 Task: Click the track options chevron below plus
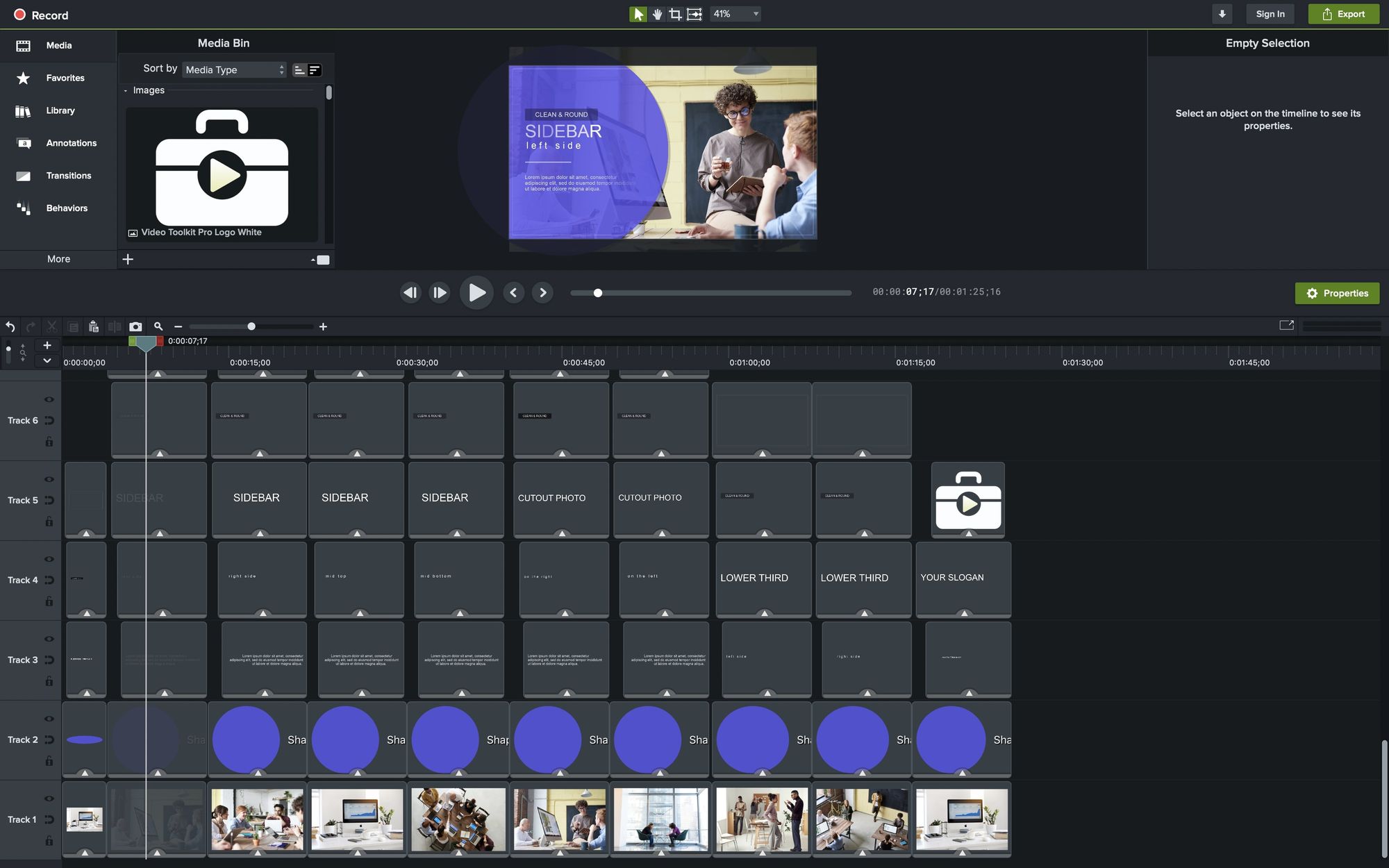click(47, 360)
